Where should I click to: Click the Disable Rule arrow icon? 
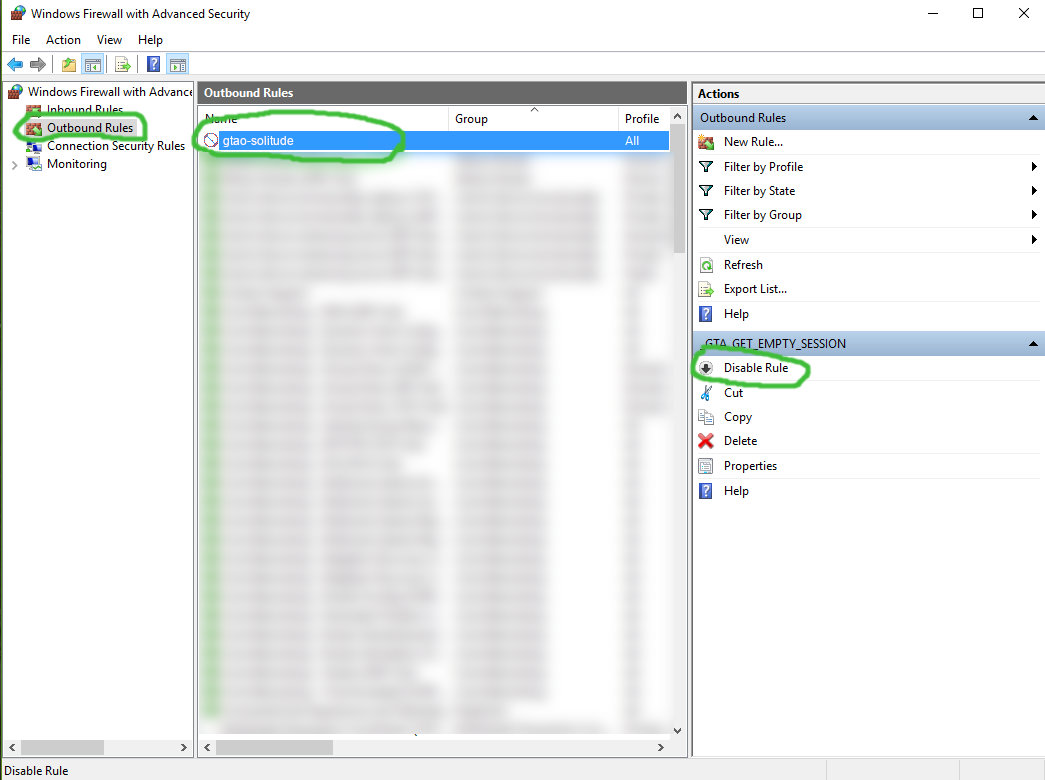pos(706,368)
